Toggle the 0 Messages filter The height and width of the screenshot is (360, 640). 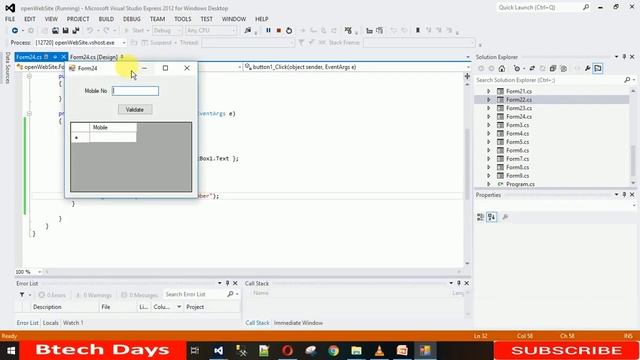pyautogui.click(x=140, y=295)
